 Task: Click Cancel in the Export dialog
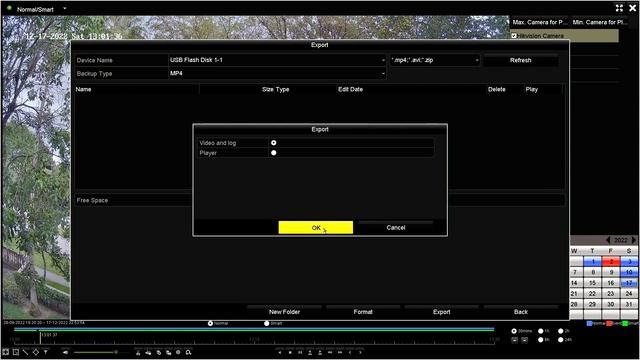(x=396, y=227)
